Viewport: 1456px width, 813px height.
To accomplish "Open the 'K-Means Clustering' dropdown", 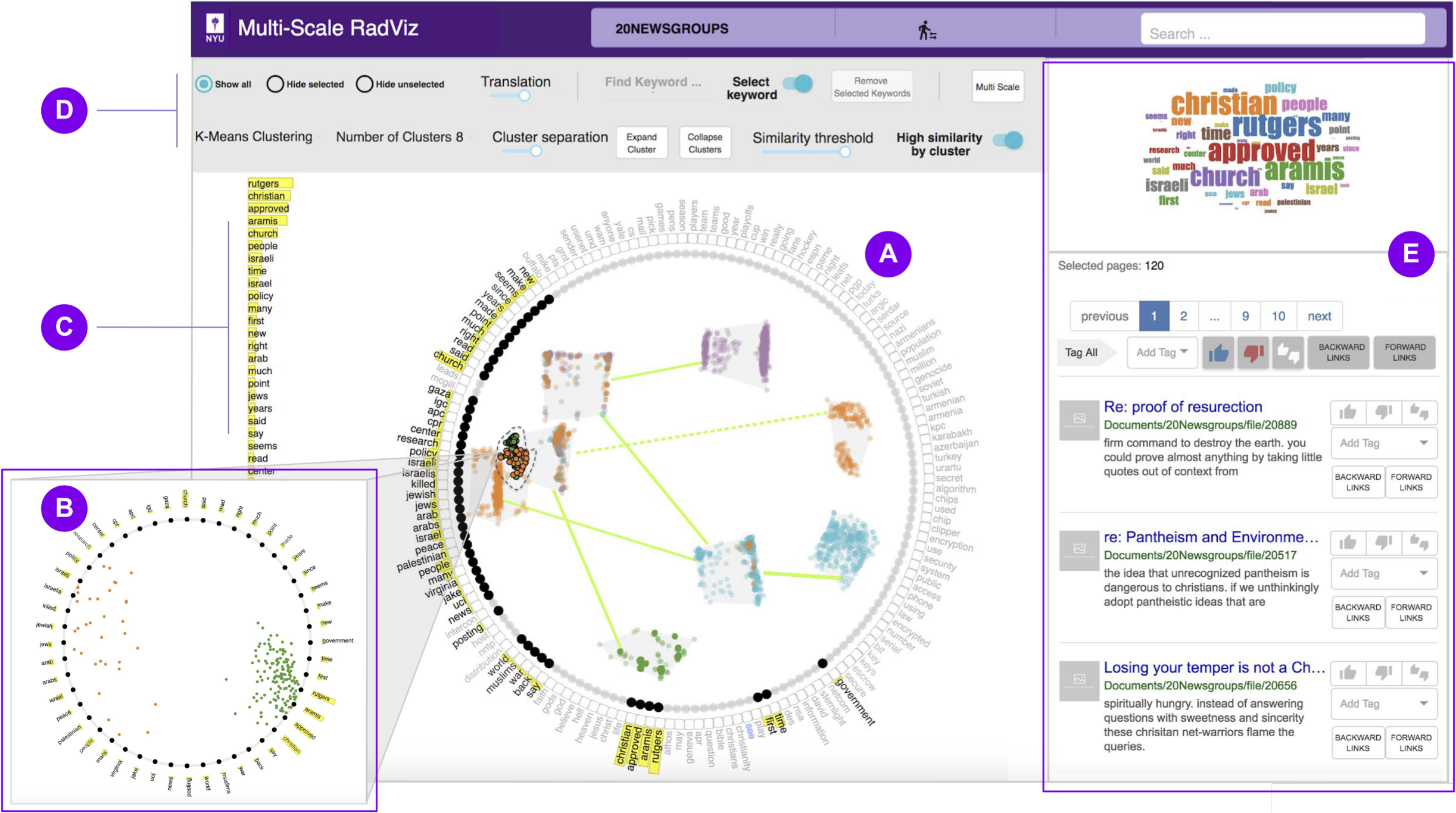I will click(x=257, y=137).
